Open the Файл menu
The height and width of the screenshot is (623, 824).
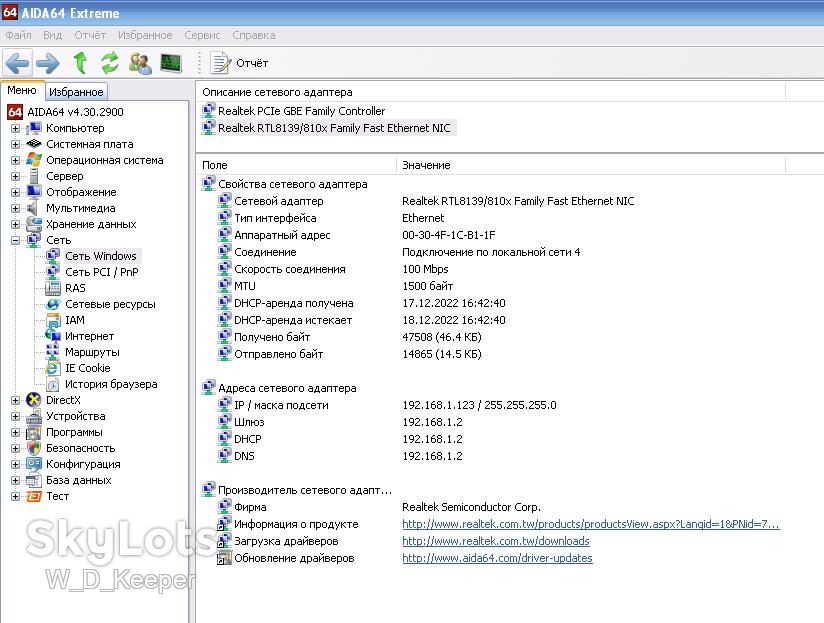[18, 35]
